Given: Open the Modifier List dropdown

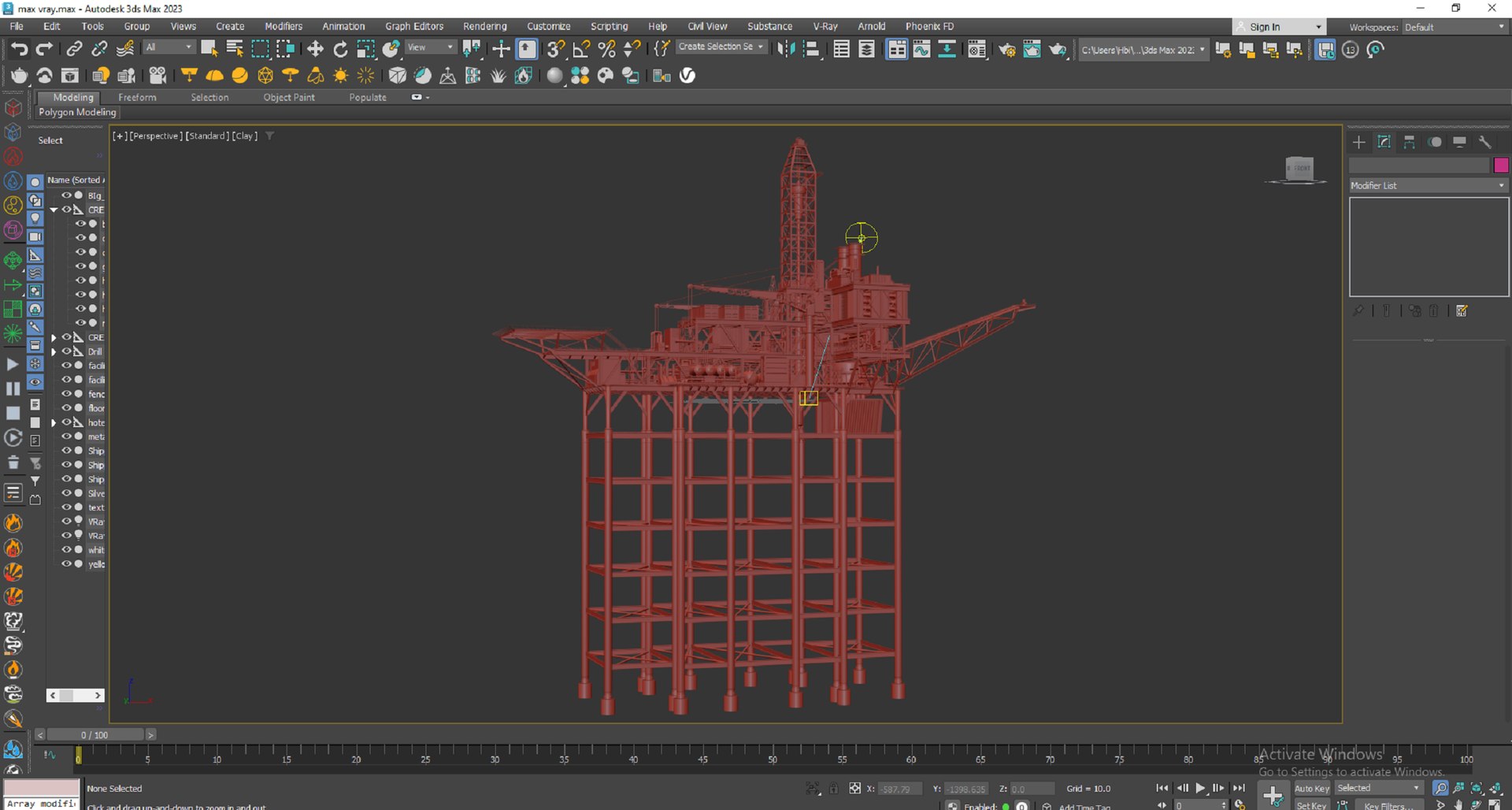Looking at the screenshot, I should [x=1428, y=186].
